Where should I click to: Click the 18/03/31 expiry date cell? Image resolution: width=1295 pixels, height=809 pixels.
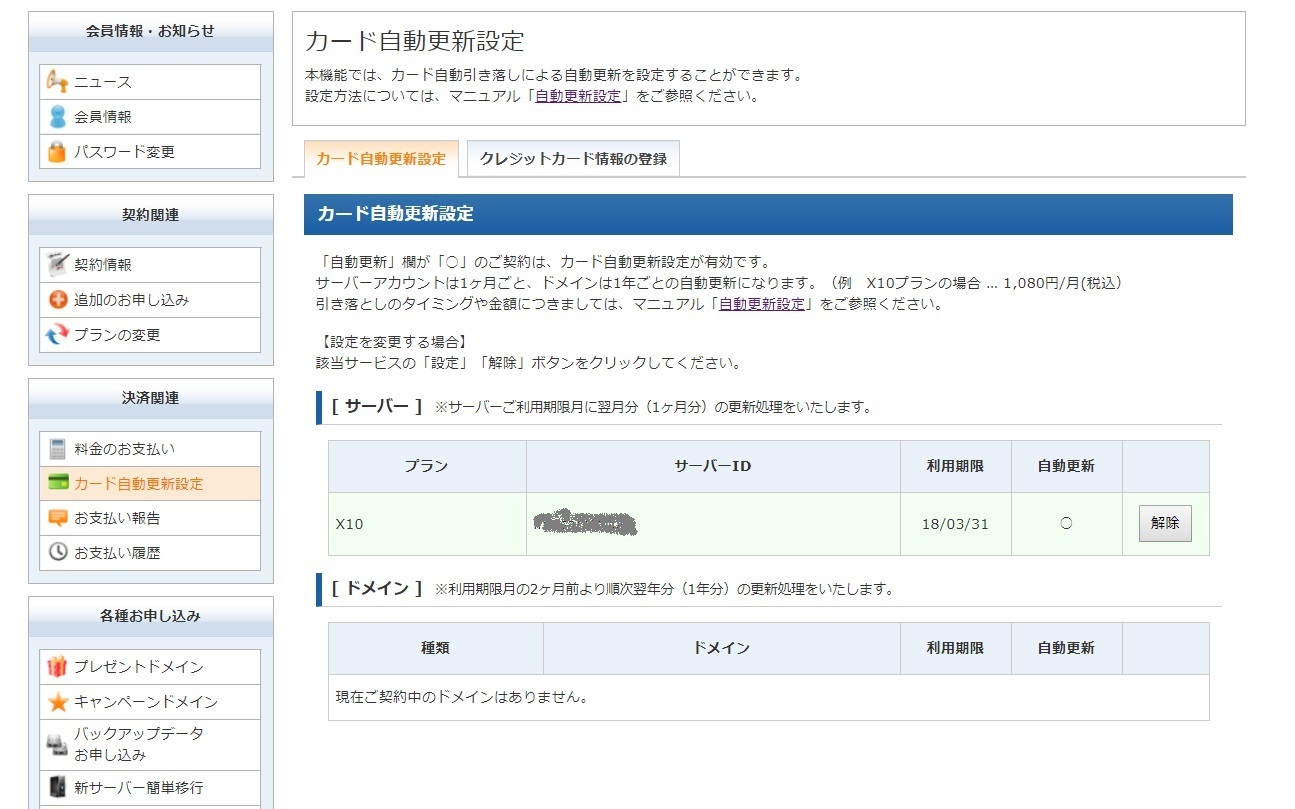[x=956, y=524]
